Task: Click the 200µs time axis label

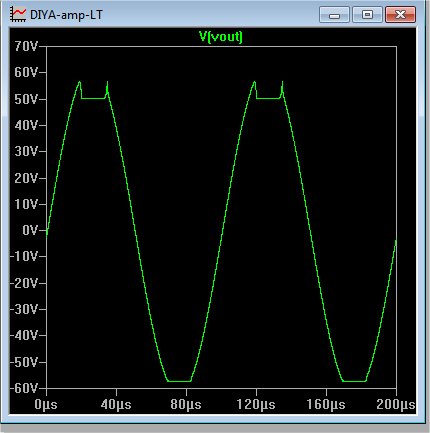Action: coord(396,404)
